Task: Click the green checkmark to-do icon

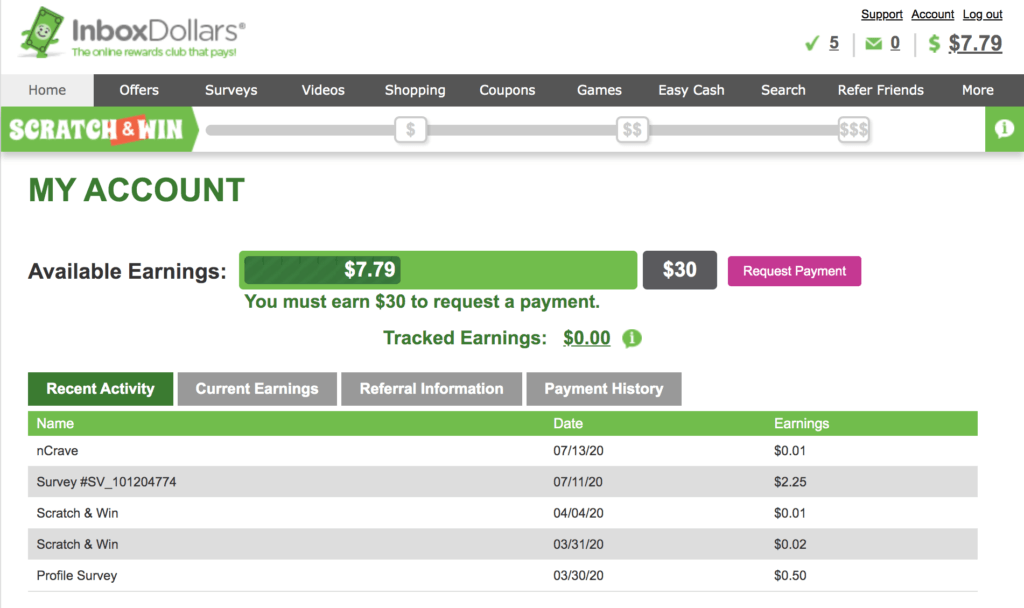Action: (812, 44)
